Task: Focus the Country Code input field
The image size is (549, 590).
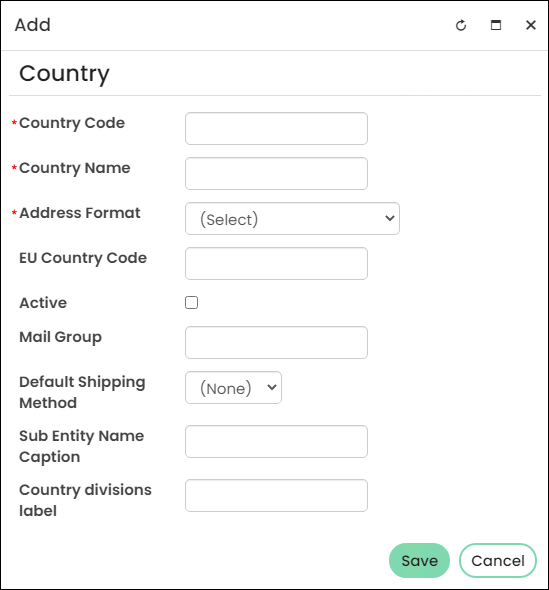Action: [x=276, y=128]
